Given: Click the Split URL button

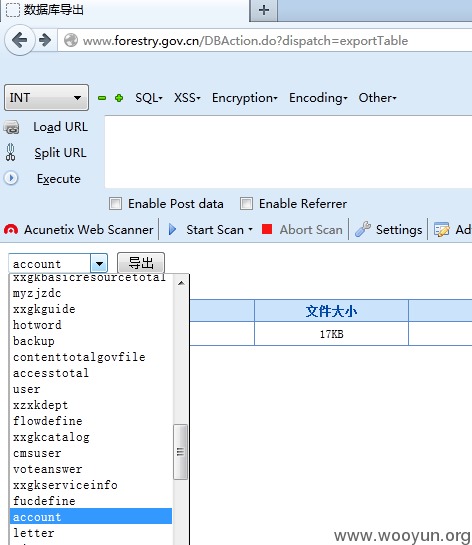Looking at the screenshot, I should tap(60, 153).
